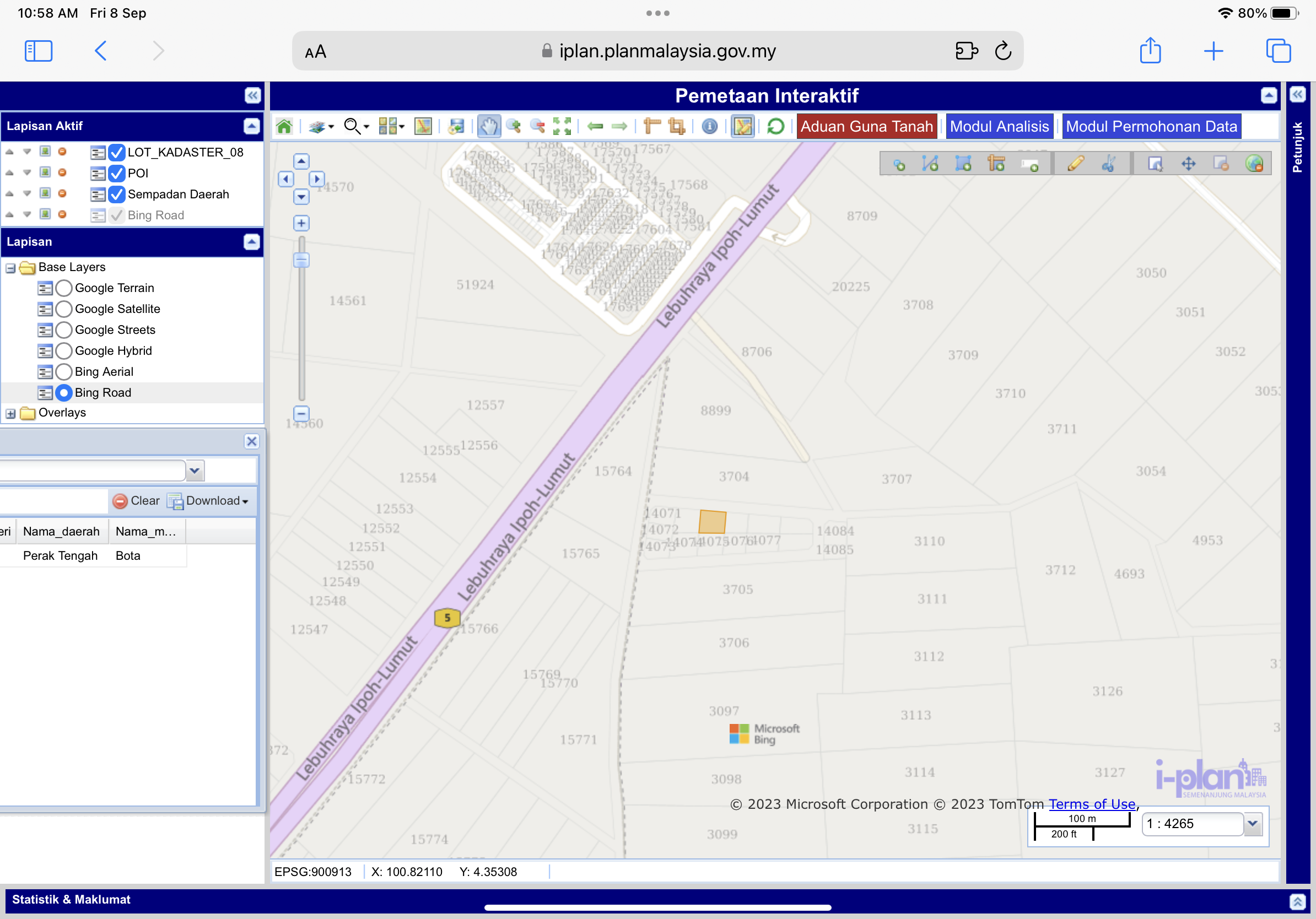Screen dimensions: 1316x919
Task: Go to previous map extent arrow
Action: coord(596,126)
